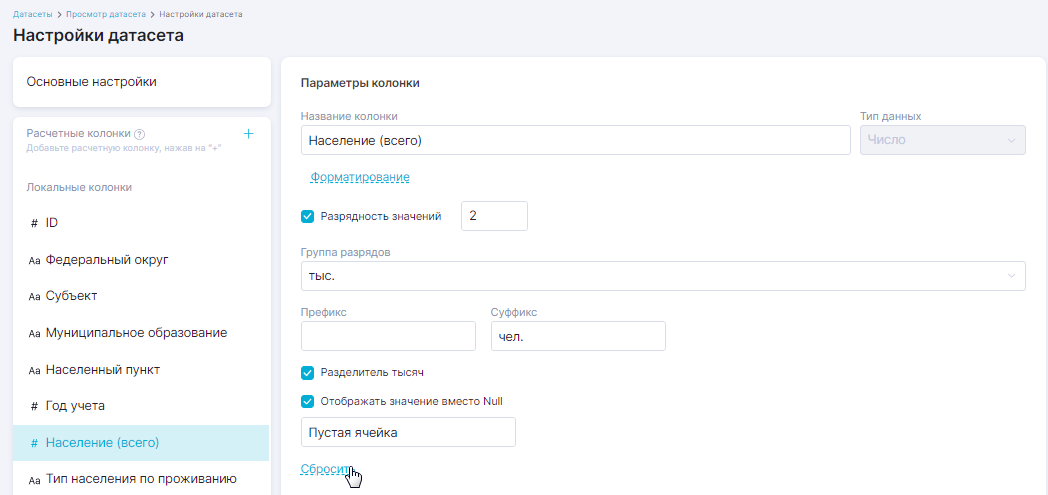The image size is (1048, 495).
Task: Open the Основные настройки section
Action: [x=141, y=82]
